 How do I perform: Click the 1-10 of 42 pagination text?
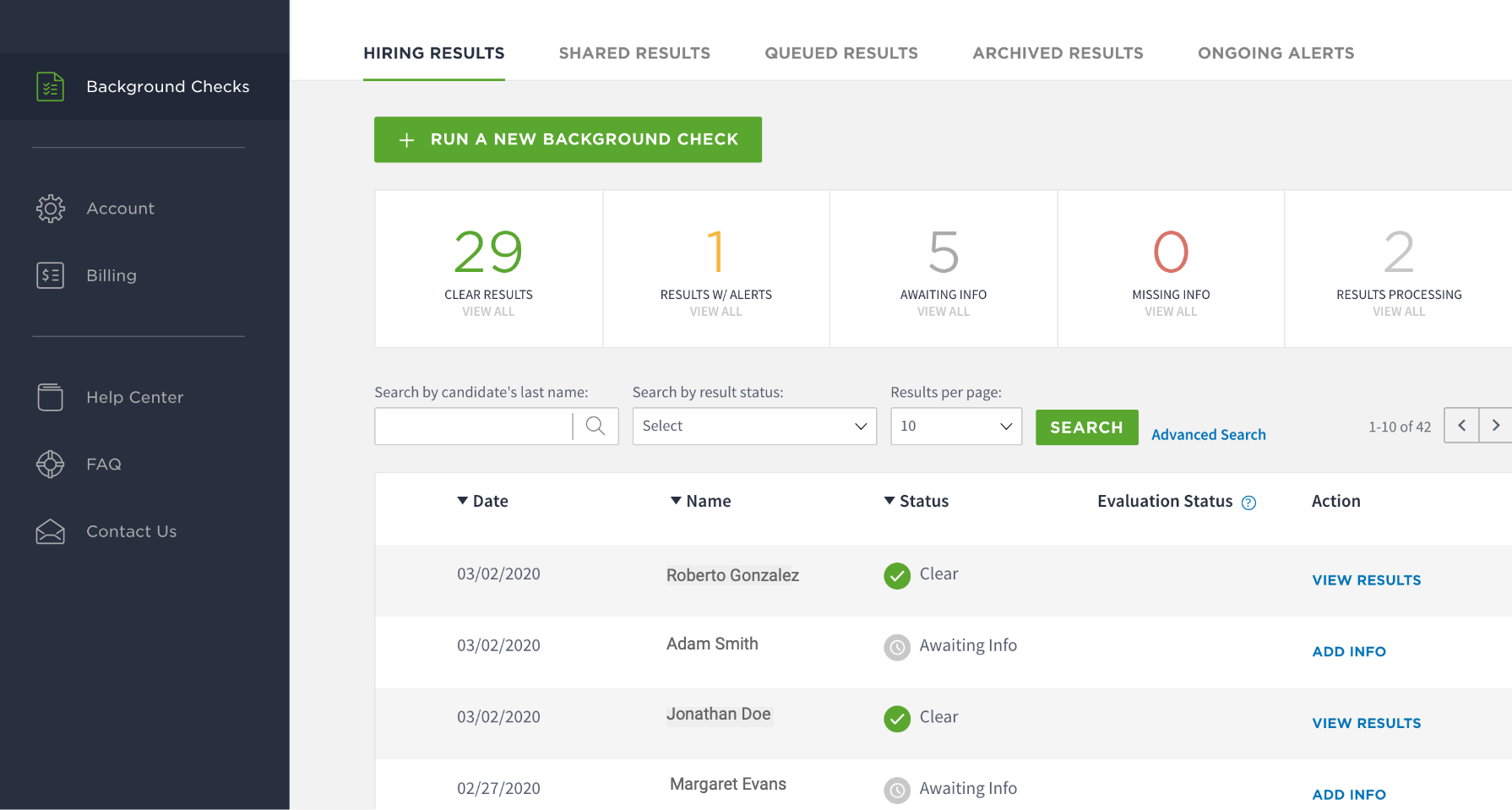coord(1400,427)
